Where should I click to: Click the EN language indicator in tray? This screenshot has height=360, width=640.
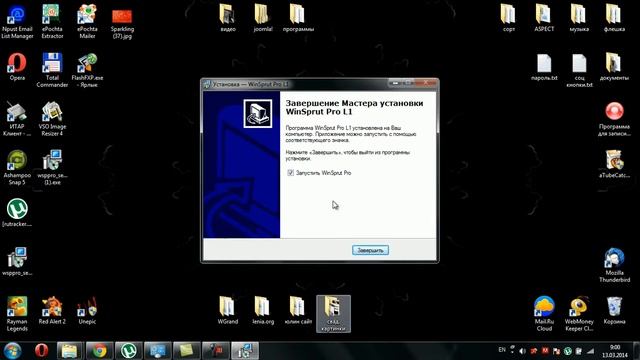(502, 350)
